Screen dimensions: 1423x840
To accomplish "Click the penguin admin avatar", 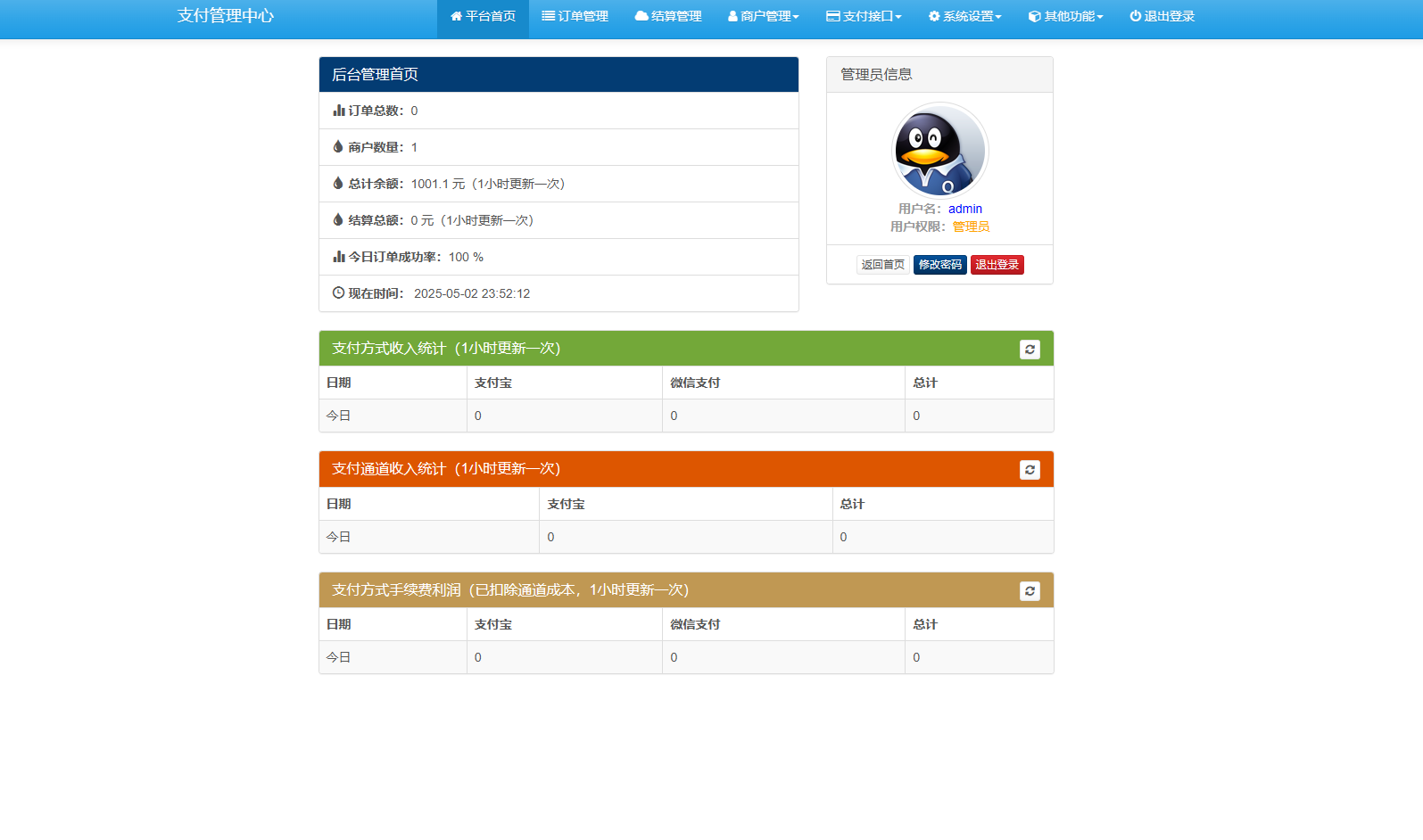I will 939,151.
